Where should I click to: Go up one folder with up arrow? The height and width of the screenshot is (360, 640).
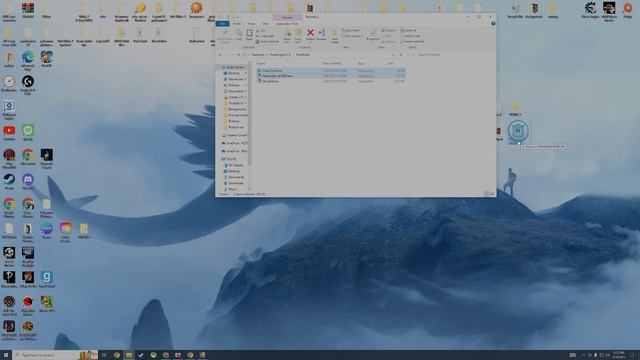tap(239, 55)
